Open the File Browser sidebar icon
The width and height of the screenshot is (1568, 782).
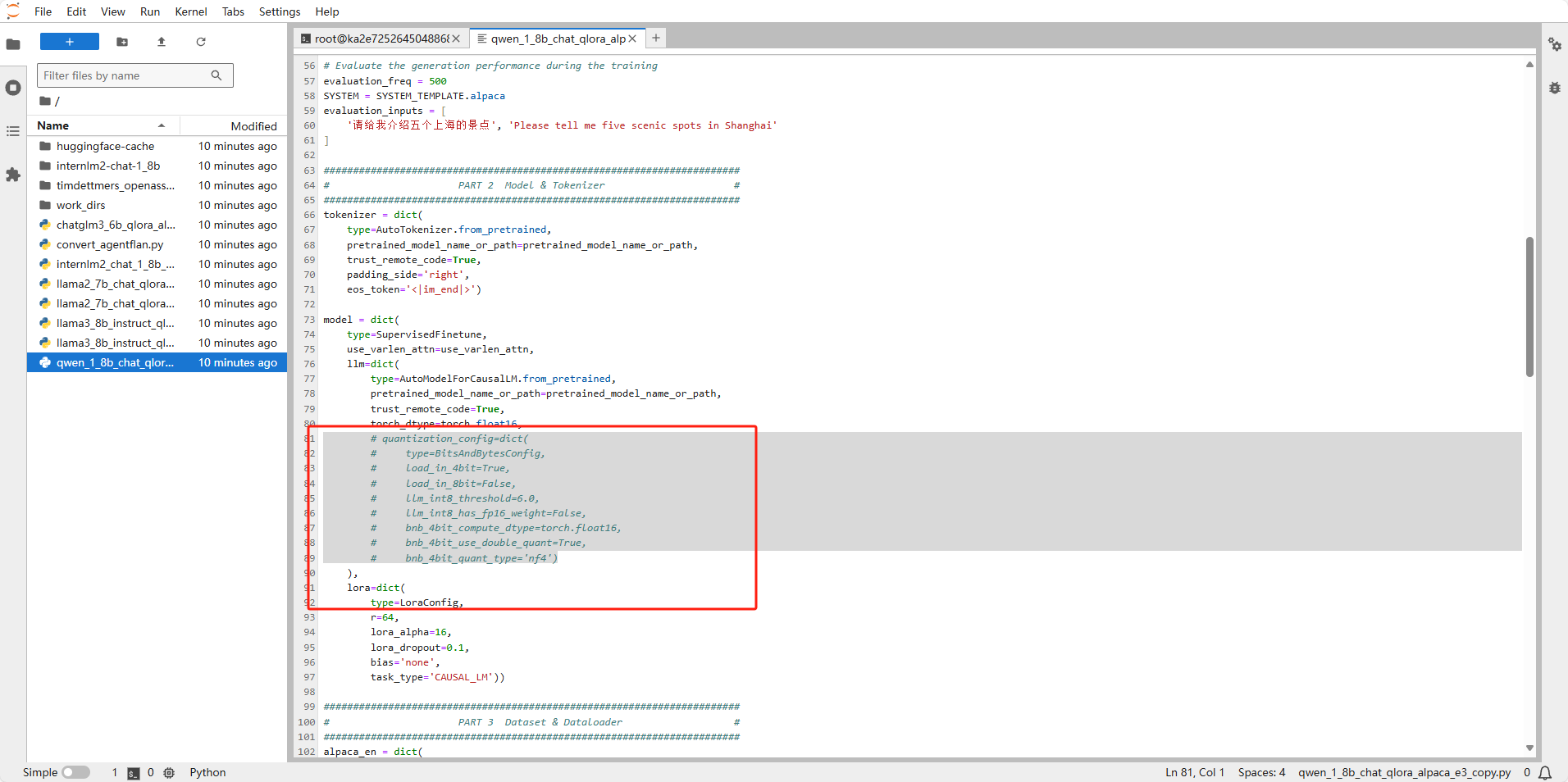(13, 44)
